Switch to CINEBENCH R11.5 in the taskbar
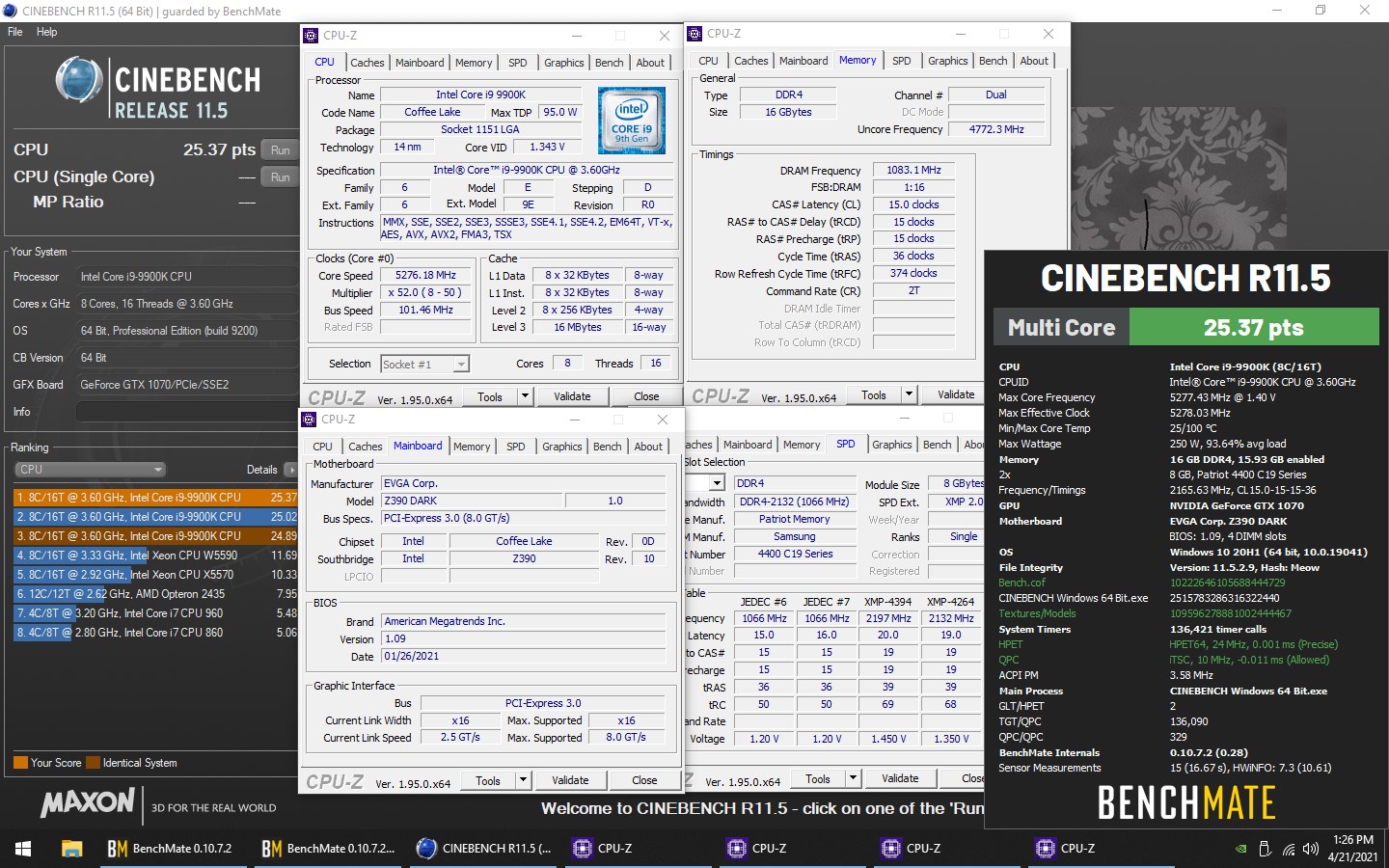1389x868 pixels. tap(484, 849)
